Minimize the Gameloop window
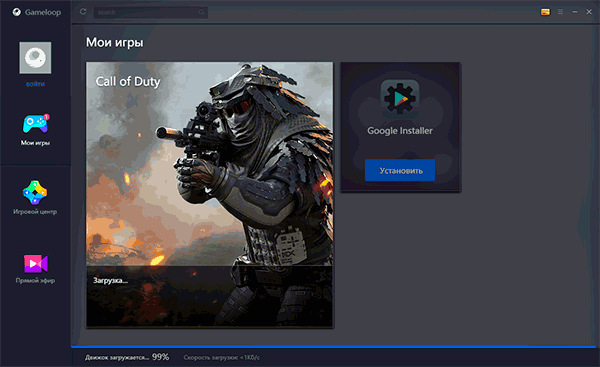Image resolution: width=600 pixels, height=367 pixels. point(575,12)
